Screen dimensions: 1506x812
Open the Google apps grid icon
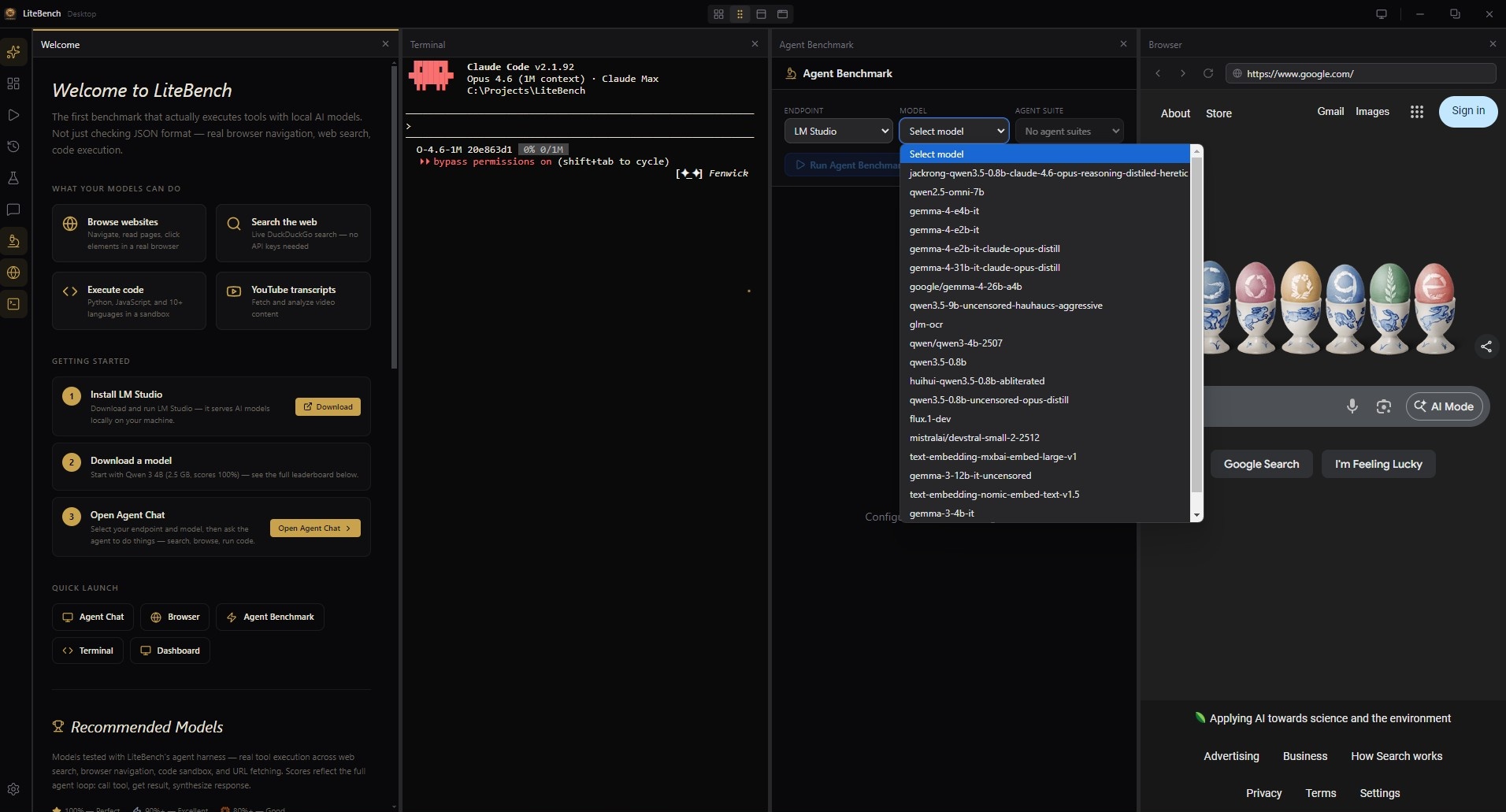click(1417, 112)
